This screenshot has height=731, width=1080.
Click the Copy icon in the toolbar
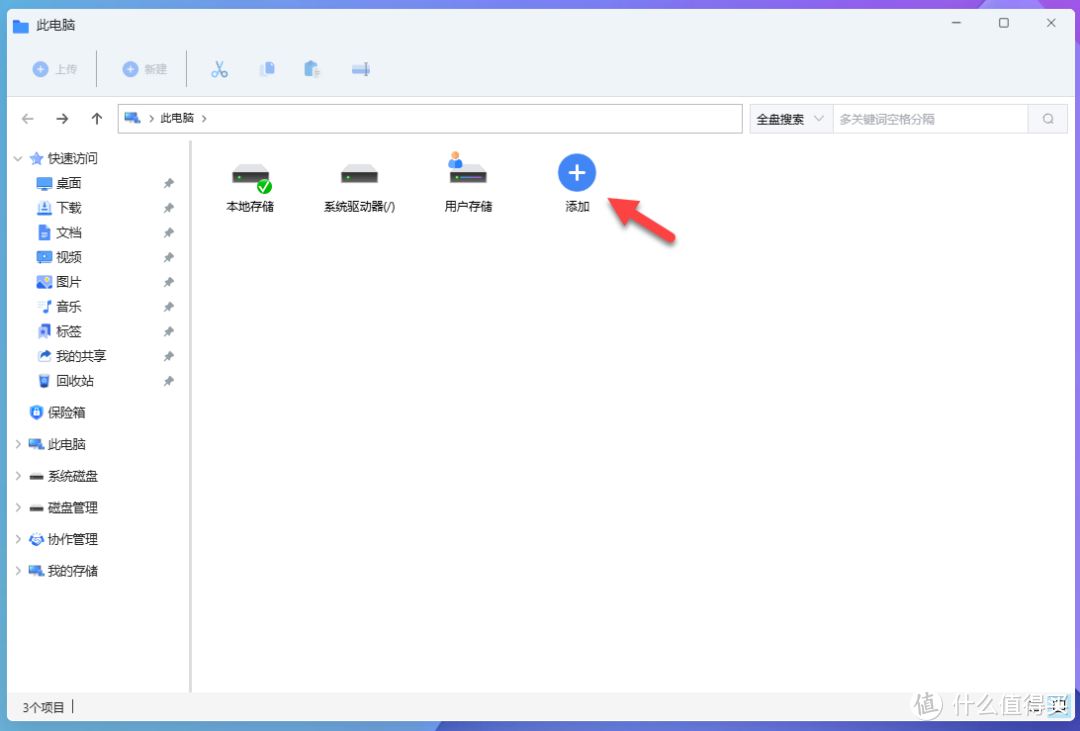tap(267, 68)
